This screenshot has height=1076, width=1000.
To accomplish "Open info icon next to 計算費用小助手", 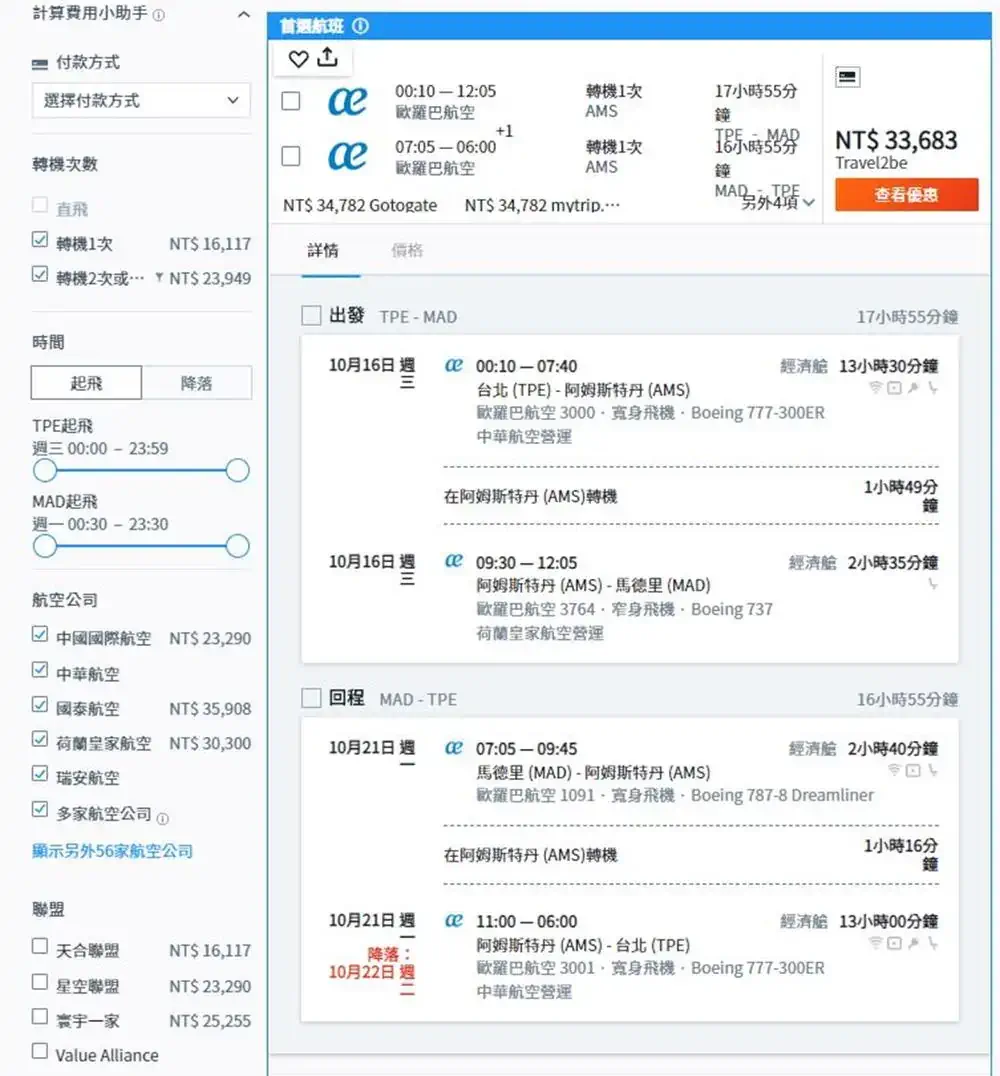I will click(159, 15).
